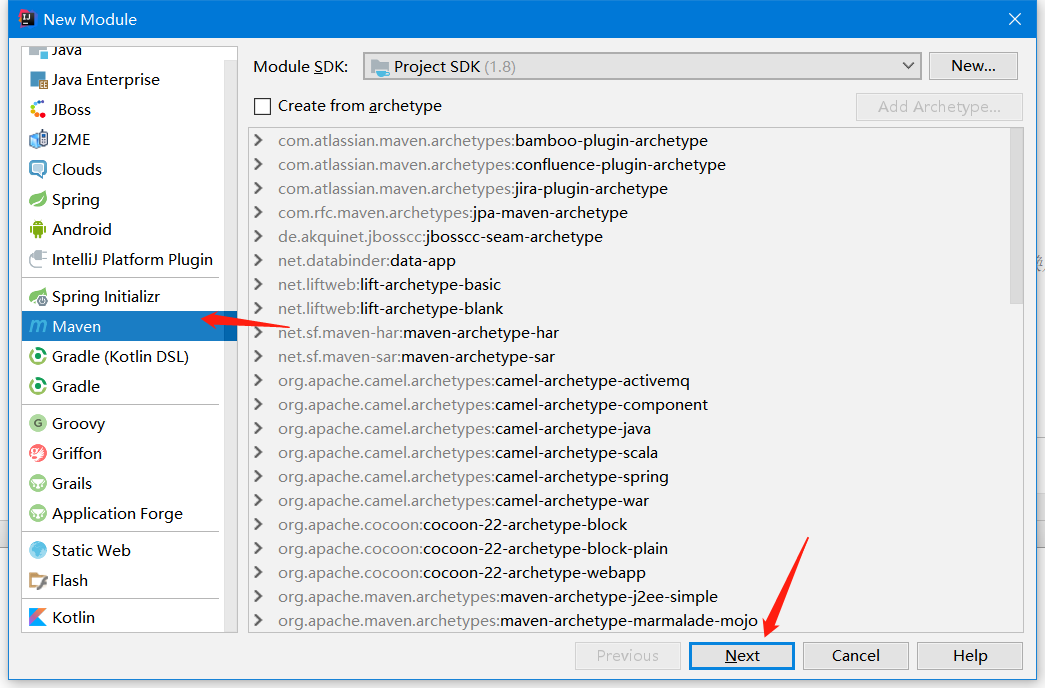Select cocoon-22-archetype-block row

coord(629,525)
